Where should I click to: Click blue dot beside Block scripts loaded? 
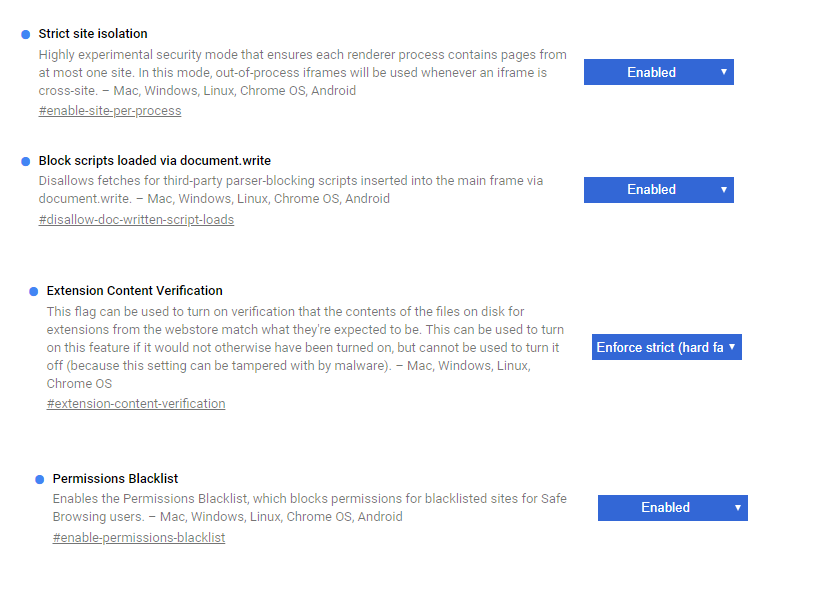26,161
